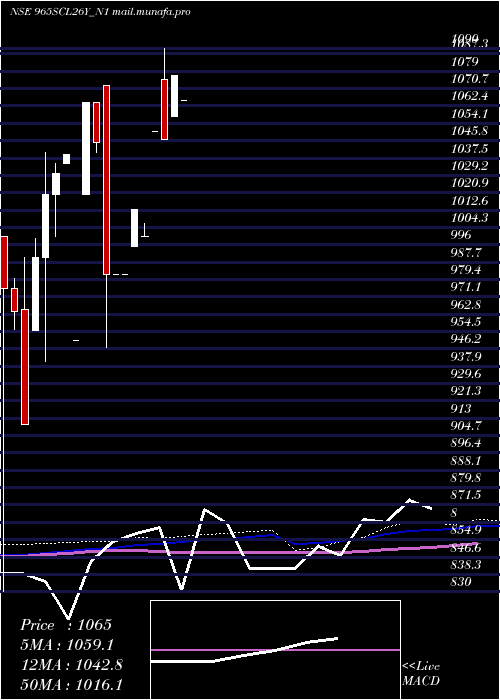Click the 12MA : 1042.8 value
Viewport: 500px width, 700px height.
point(72,664)
